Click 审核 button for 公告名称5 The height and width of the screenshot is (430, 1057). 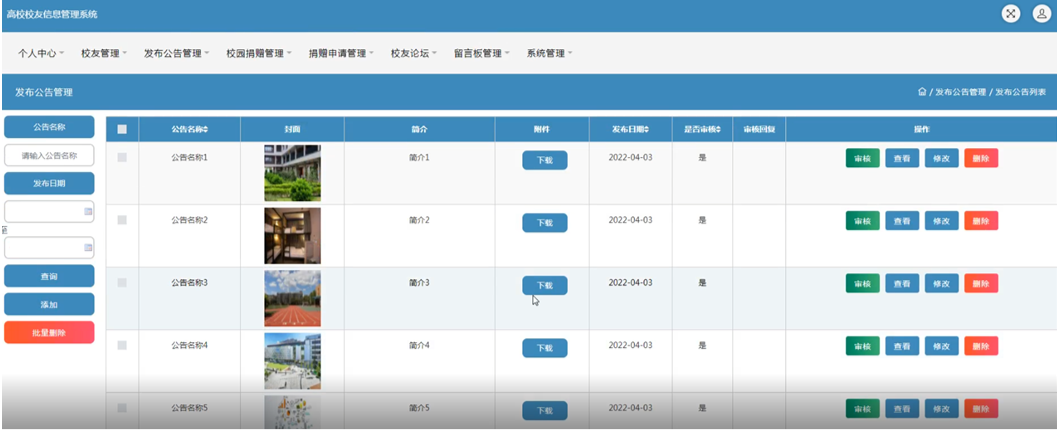click(863, 409)
